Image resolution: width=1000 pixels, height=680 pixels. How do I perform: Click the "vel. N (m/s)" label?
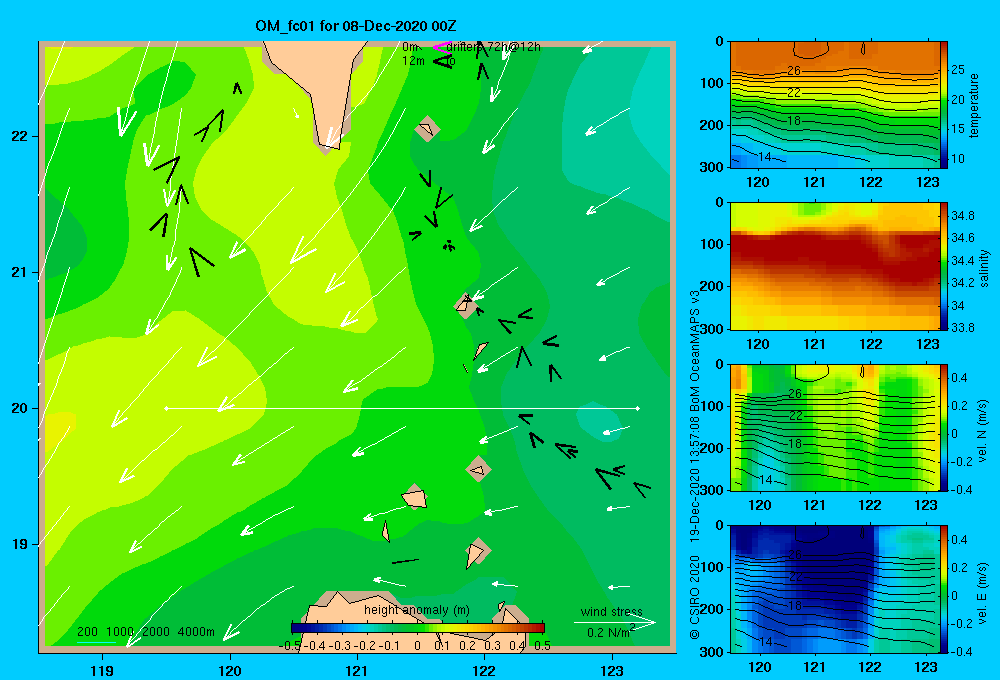983,431
